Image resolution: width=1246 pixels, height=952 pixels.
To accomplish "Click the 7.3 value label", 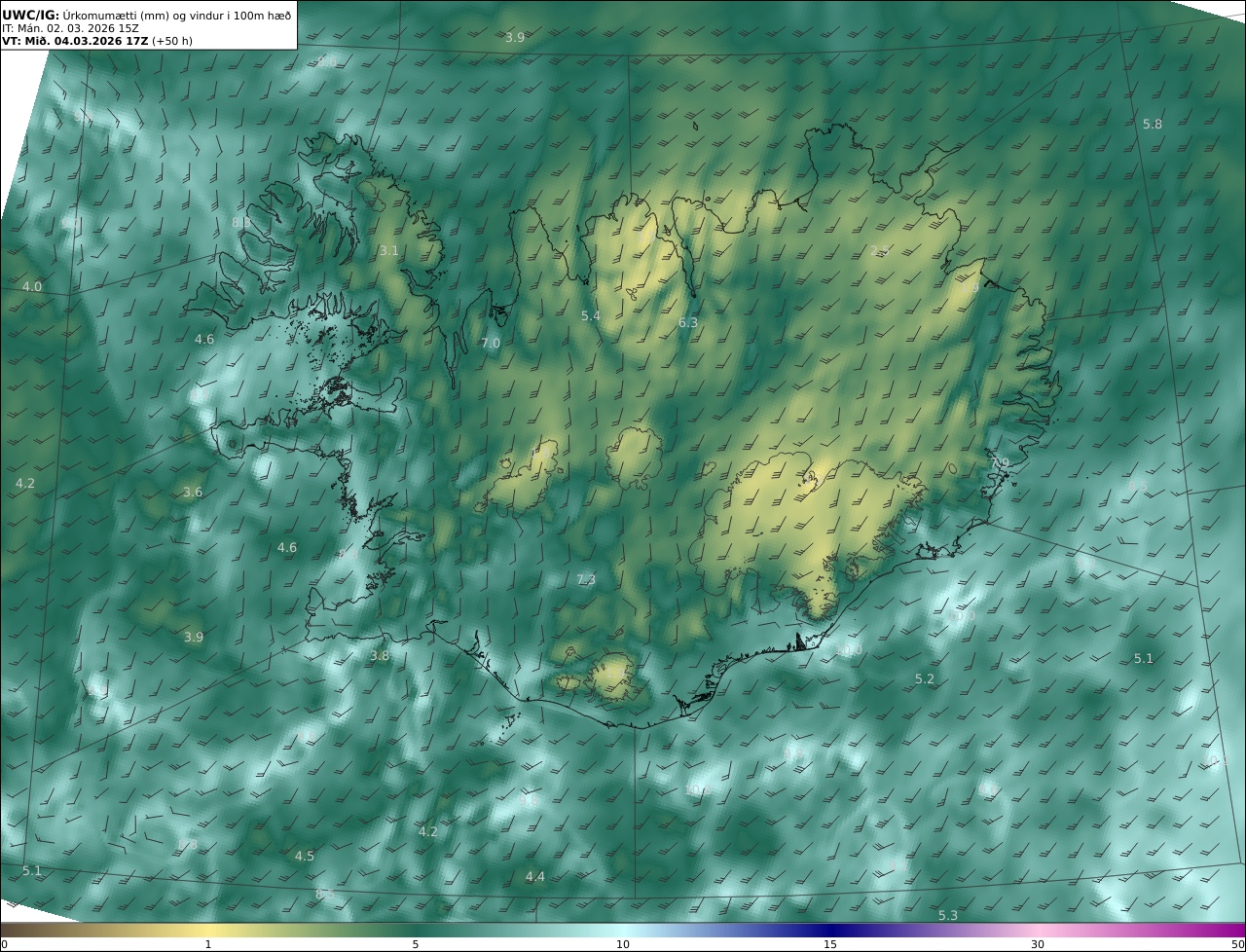I will click(x=586, y=580).
